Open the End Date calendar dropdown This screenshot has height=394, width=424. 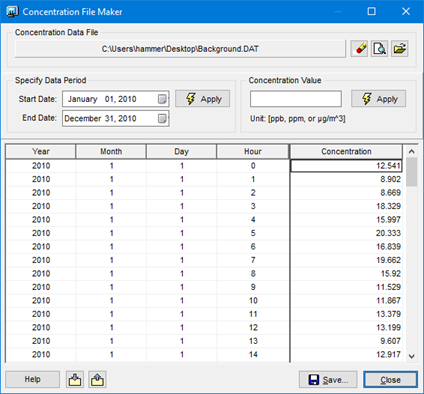click(x=162, y=118)
